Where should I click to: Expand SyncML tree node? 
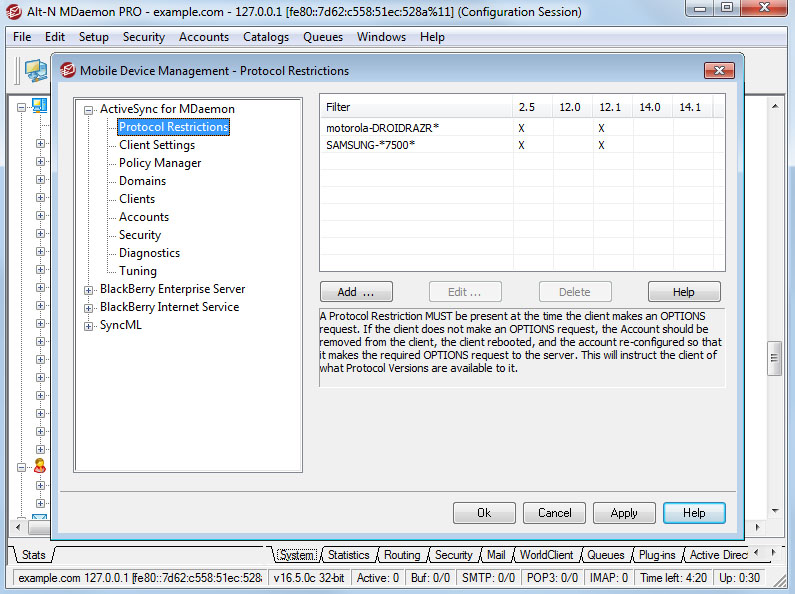[88, 326]
